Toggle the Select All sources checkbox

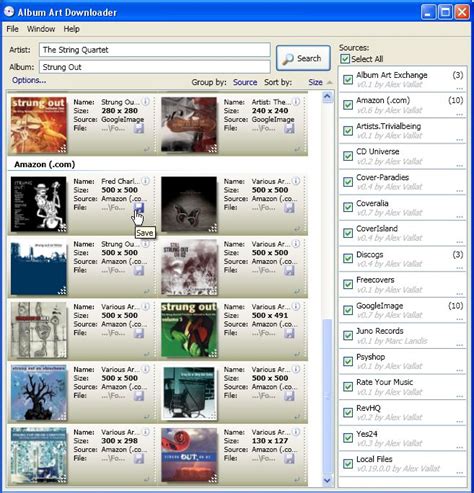[x=345, y=59]
